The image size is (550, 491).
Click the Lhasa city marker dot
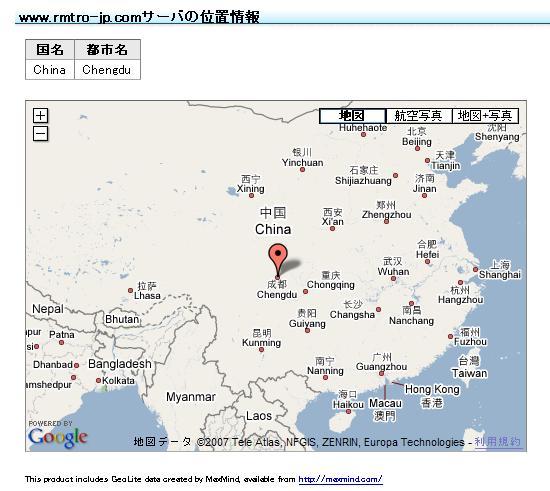130,290
